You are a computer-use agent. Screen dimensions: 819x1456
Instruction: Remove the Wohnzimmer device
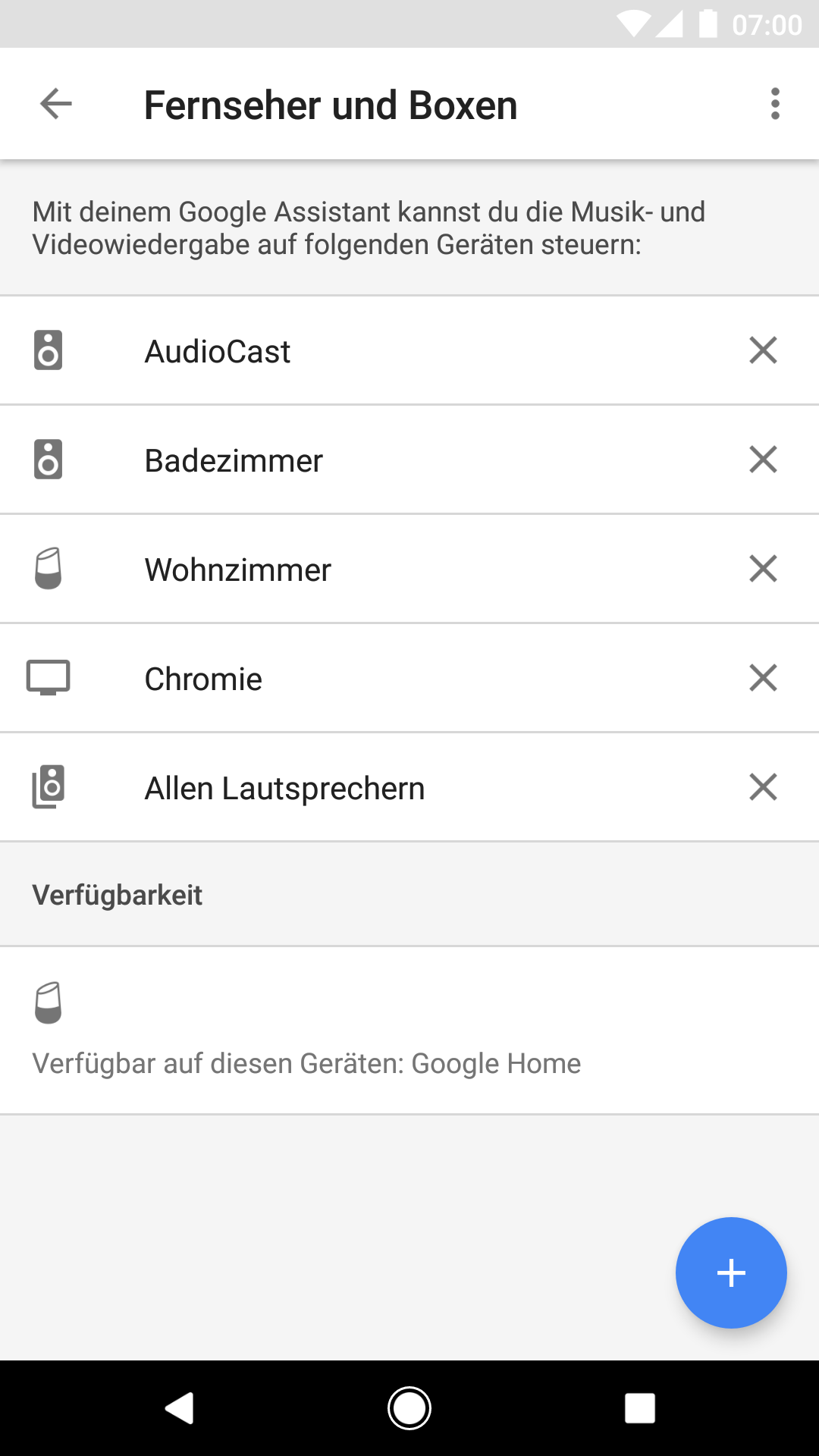[763, 569]
